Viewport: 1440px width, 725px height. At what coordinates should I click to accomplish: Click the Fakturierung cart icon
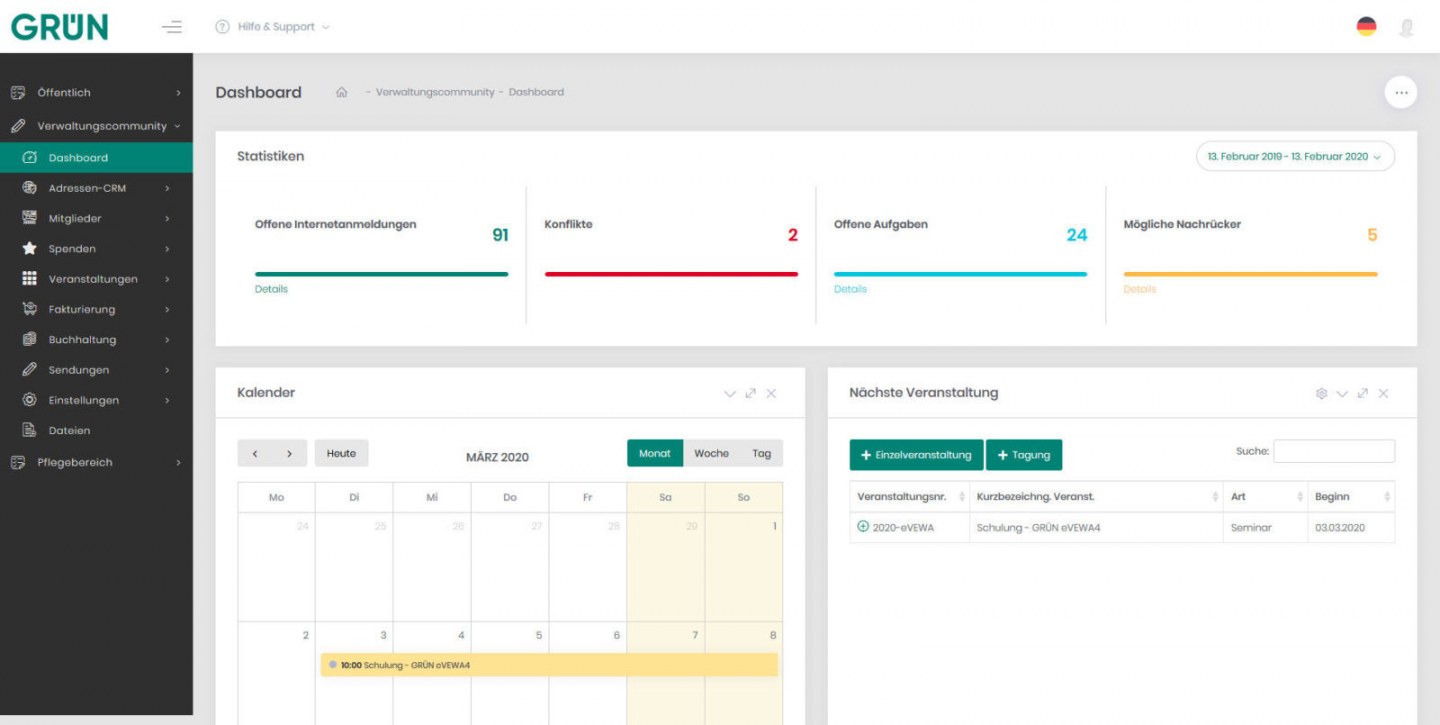pyautogui.click(x=29, y=309)
